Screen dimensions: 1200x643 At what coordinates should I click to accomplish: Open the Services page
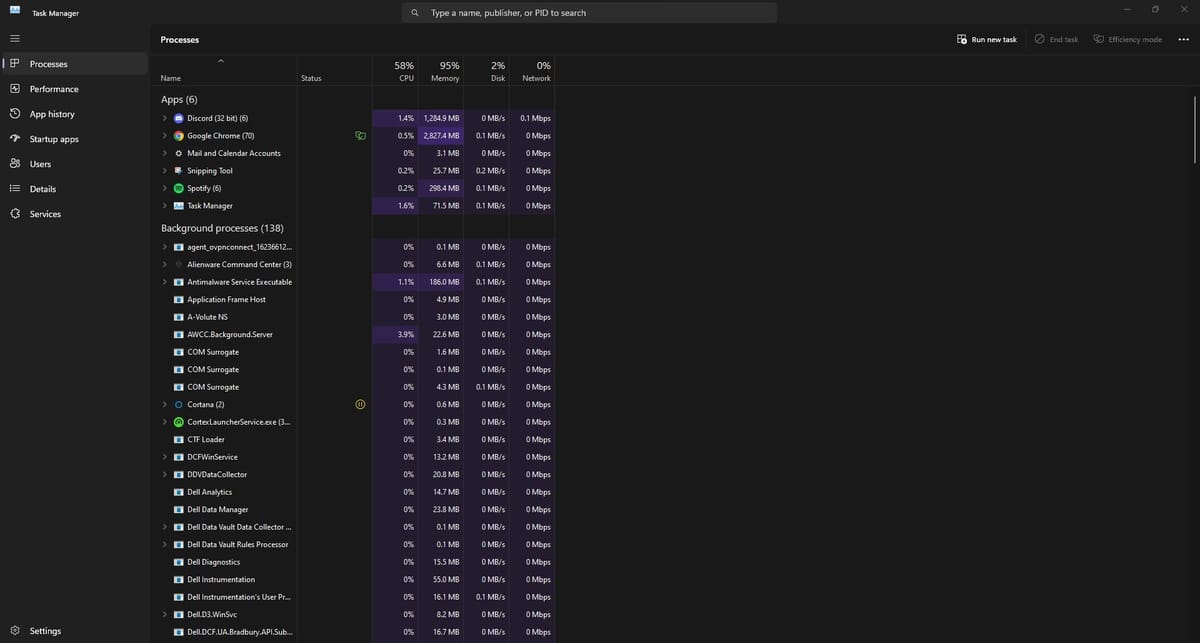point(44,214)
